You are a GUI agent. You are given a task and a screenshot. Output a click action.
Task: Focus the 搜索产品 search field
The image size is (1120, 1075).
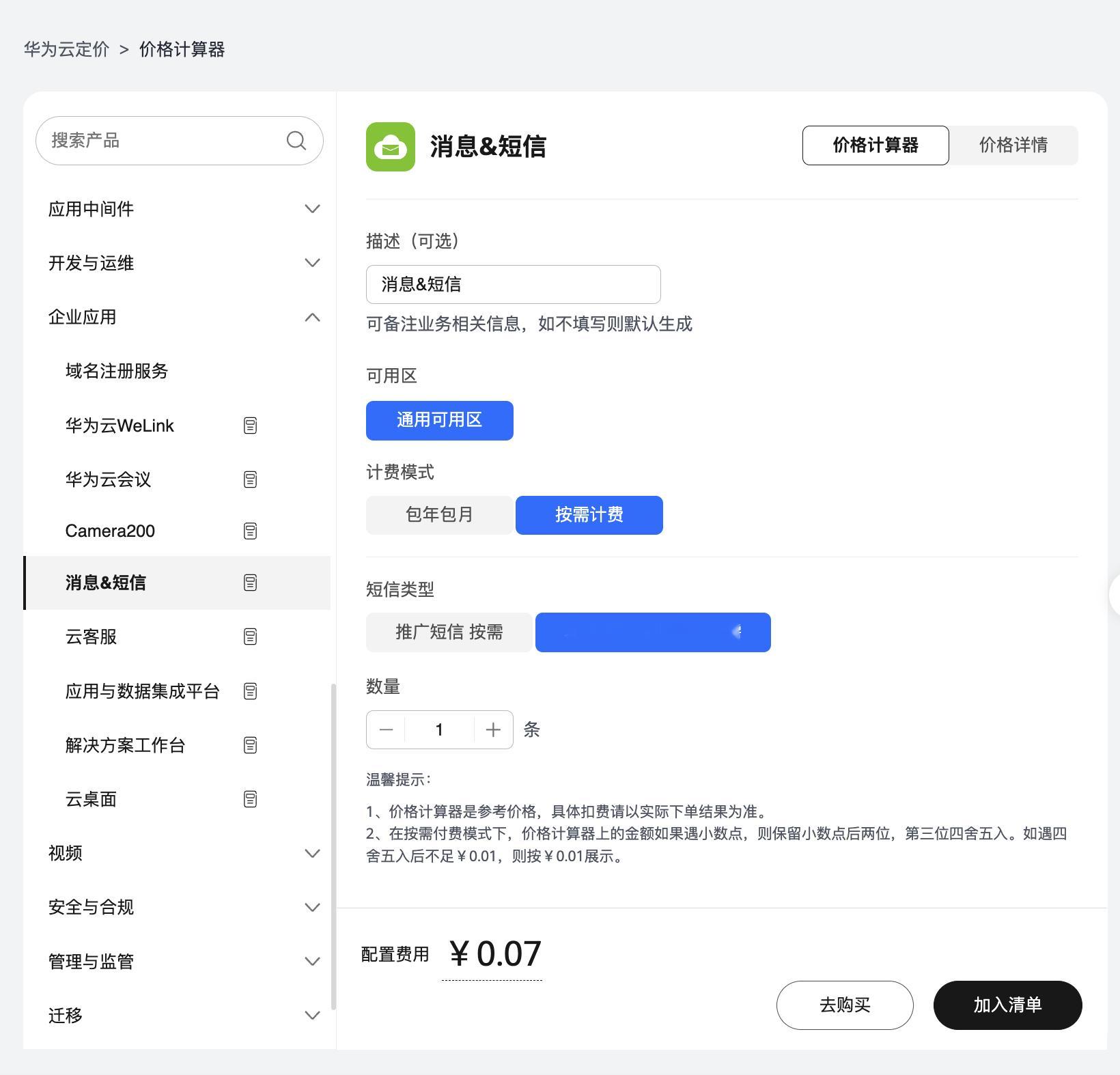[x=180, y=141]
